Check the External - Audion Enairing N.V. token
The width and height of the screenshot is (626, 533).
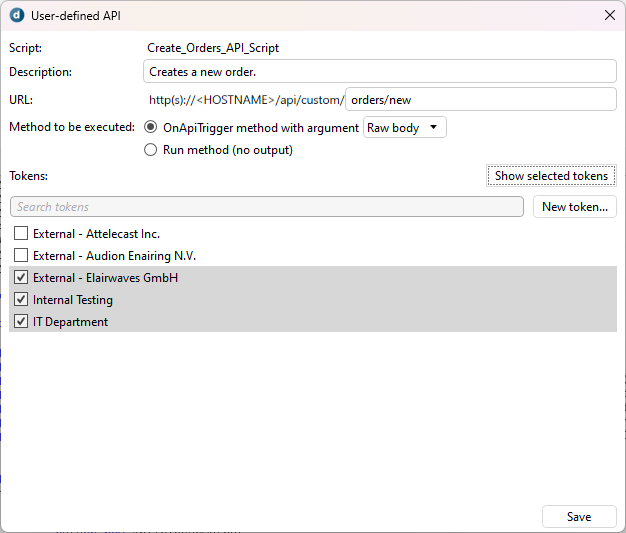[21, 255]
